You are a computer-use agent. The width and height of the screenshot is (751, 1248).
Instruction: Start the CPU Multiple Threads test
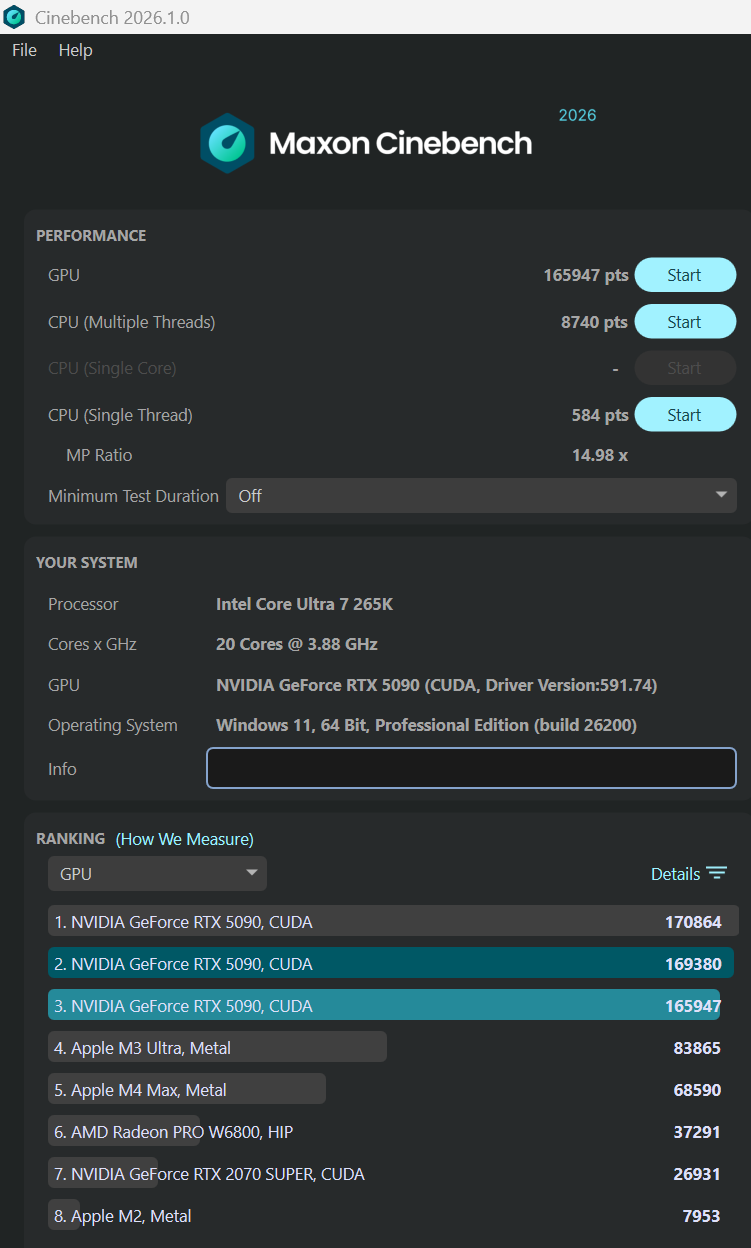(x=685, y=322)
